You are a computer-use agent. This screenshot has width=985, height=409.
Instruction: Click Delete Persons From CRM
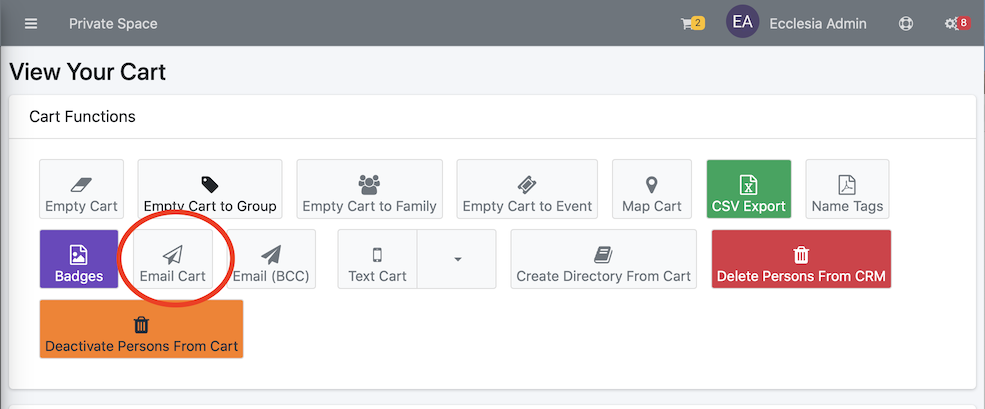(801, 259)
